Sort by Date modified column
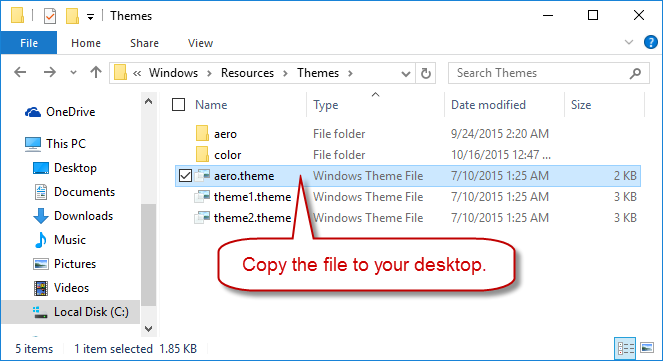Viewport: 663px width, 361px height. click(x=488, y=104)
